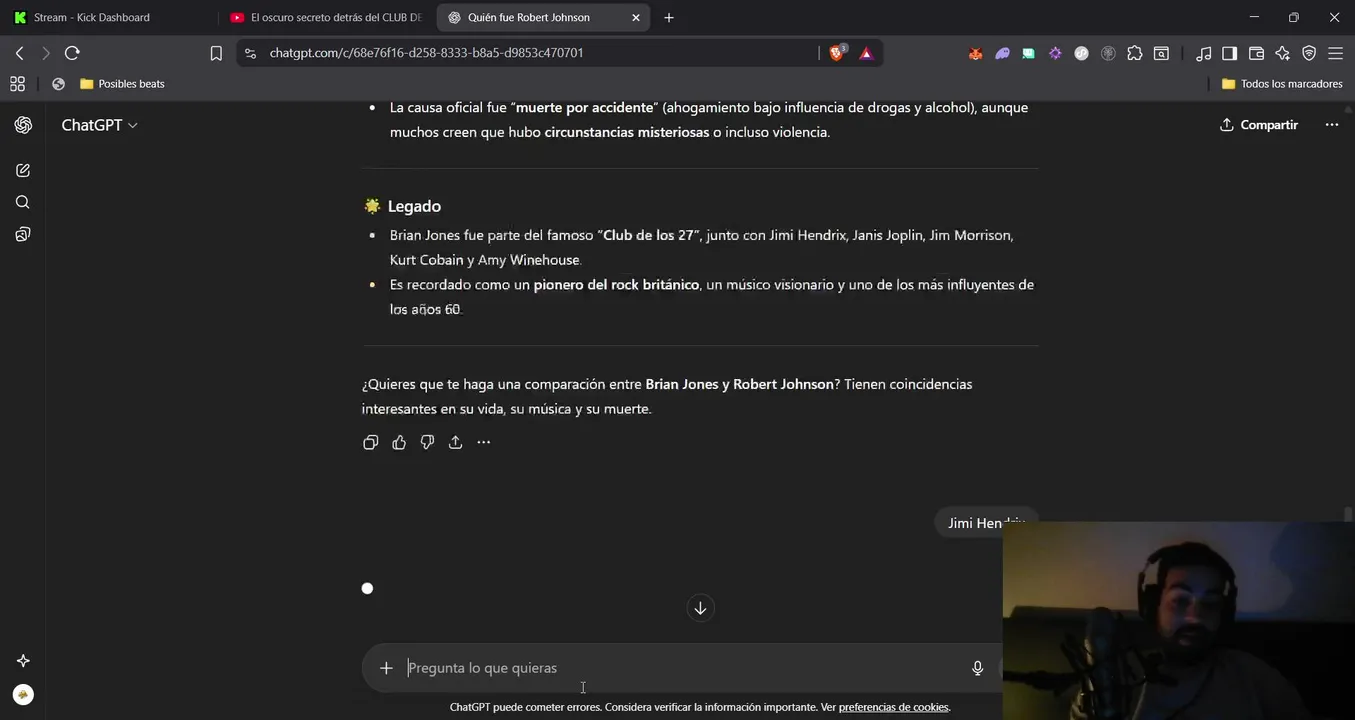Give thumbs down to the response
The image size is (1355, 720).
(x=427, y=442)
